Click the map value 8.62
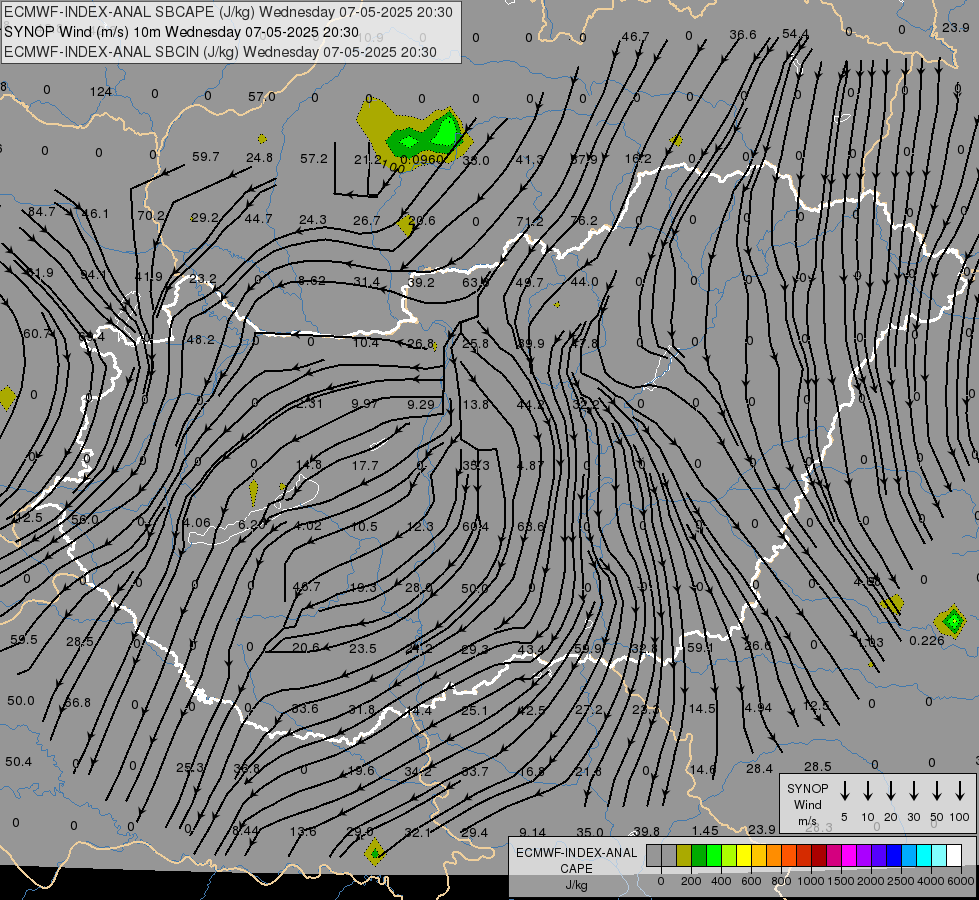979x900 pixels. click(x=312, y=281)
